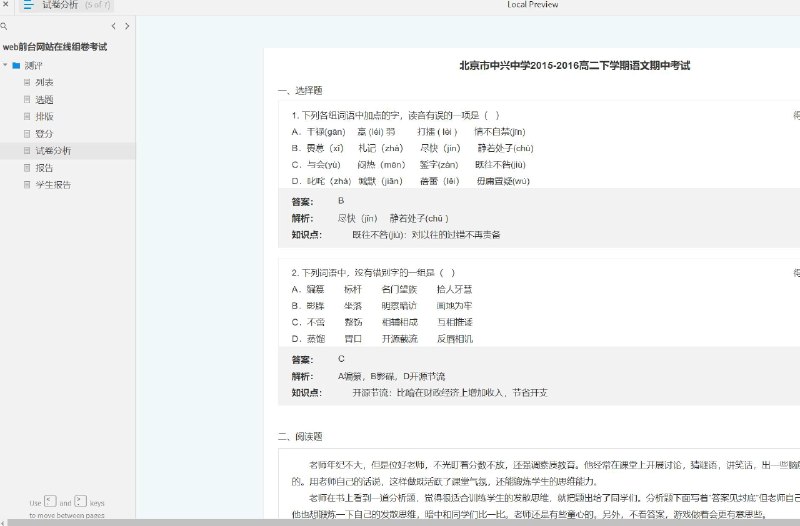Click question 2 text 下列词语中
800x526 pixels.
tap(373, 273)
